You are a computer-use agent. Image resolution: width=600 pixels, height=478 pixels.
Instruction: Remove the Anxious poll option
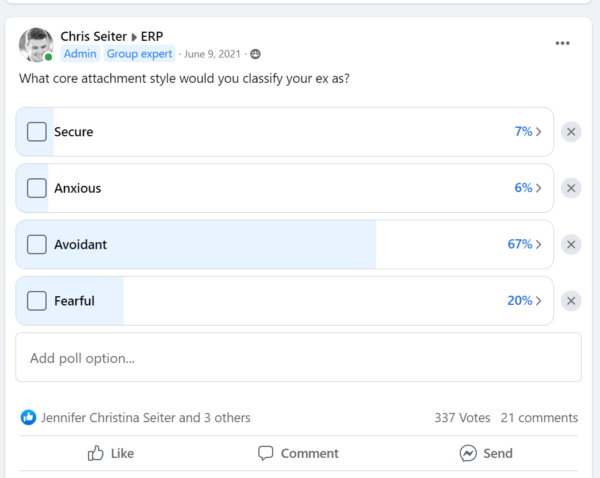[571, 188]
